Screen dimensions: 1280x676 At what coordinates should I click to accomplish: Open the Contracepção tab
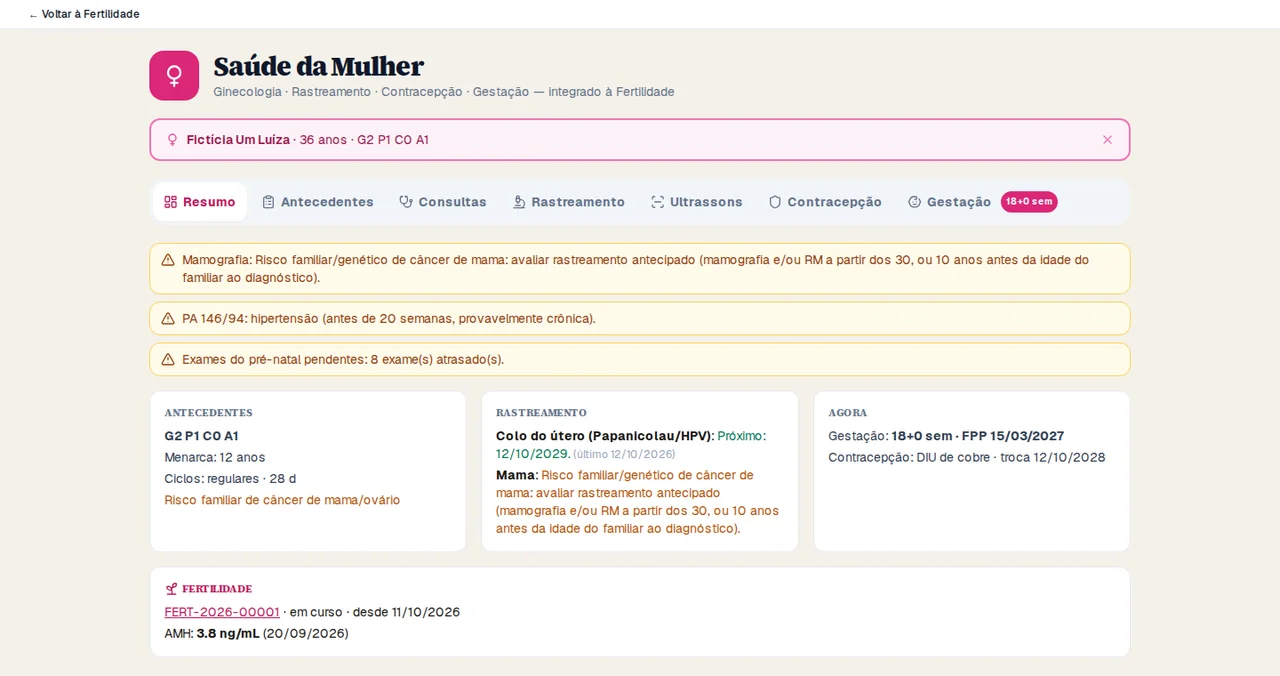coord(825,202)
